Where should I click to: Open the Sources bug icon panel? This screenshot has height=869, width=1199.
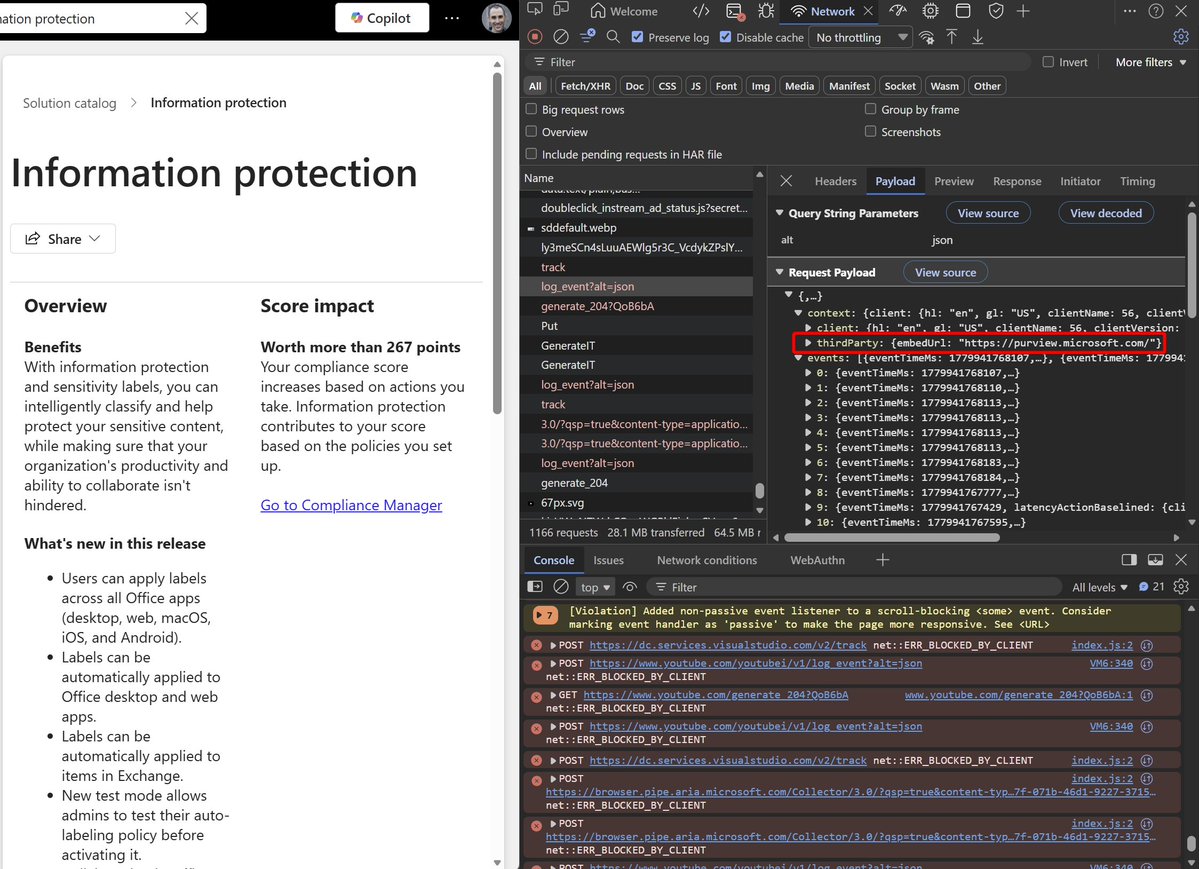click(x=765, y=11)
